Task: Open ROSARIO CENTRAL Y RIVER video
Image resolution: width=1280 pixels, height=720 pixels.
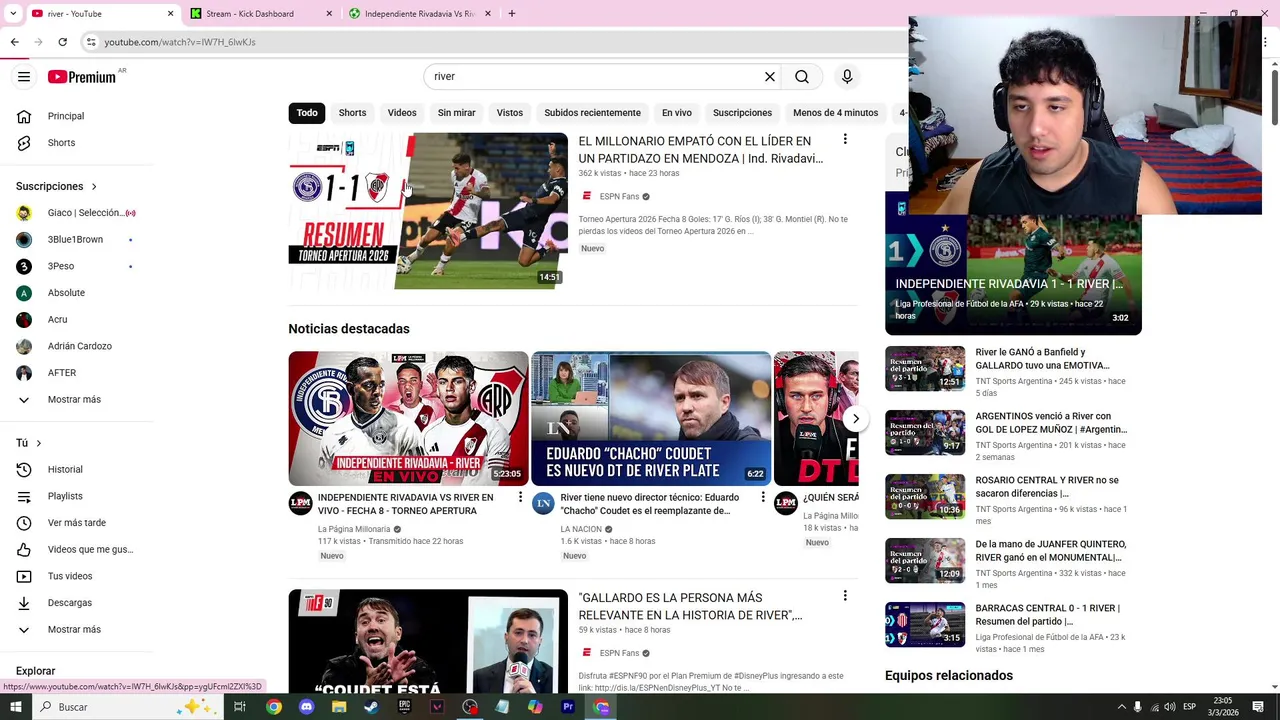Action: [x=1047, y=487]
